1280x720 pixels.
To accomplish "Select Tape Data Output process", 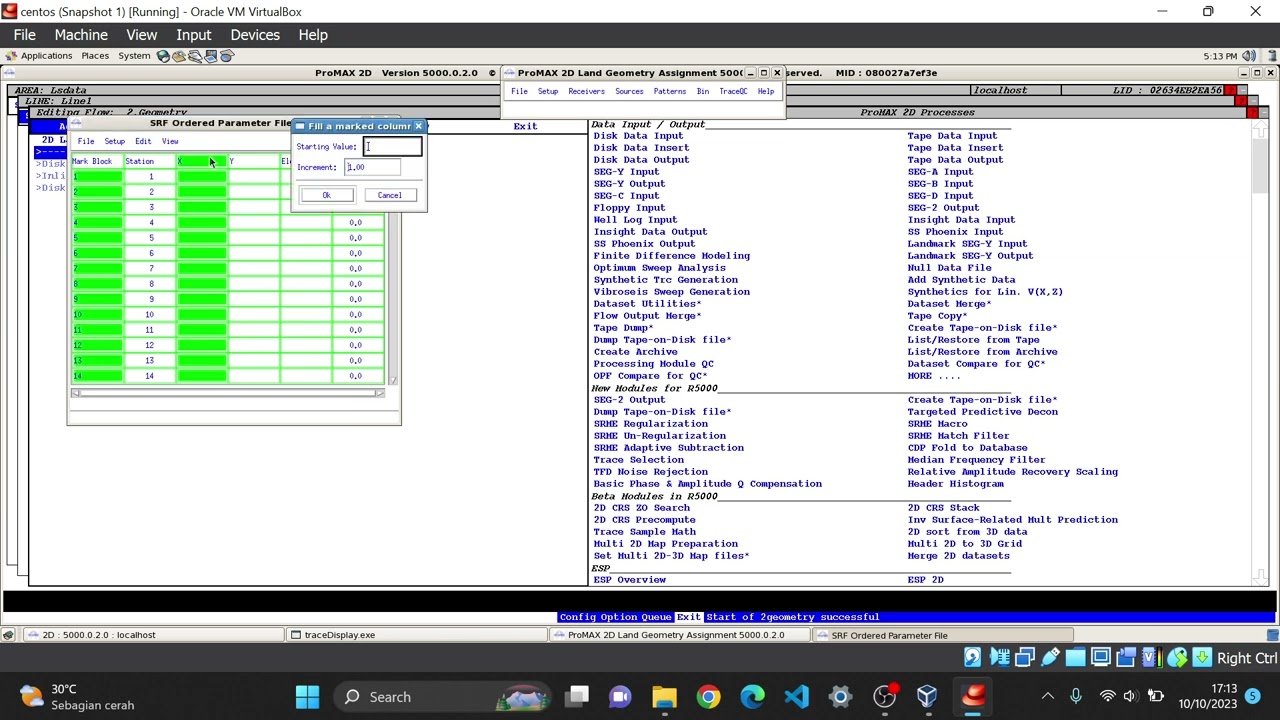I will [x=955, y=160].
